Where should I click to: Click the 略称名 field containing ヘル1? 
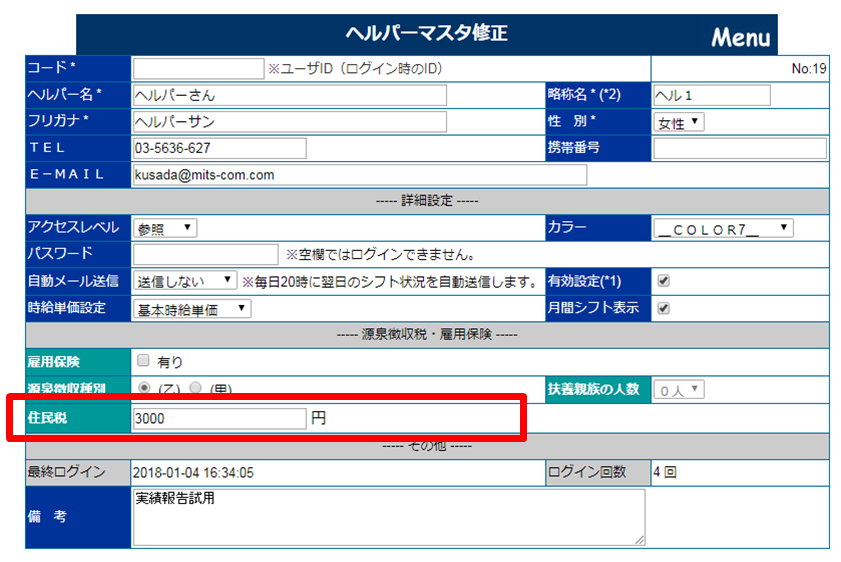click(x=711, y=96)
